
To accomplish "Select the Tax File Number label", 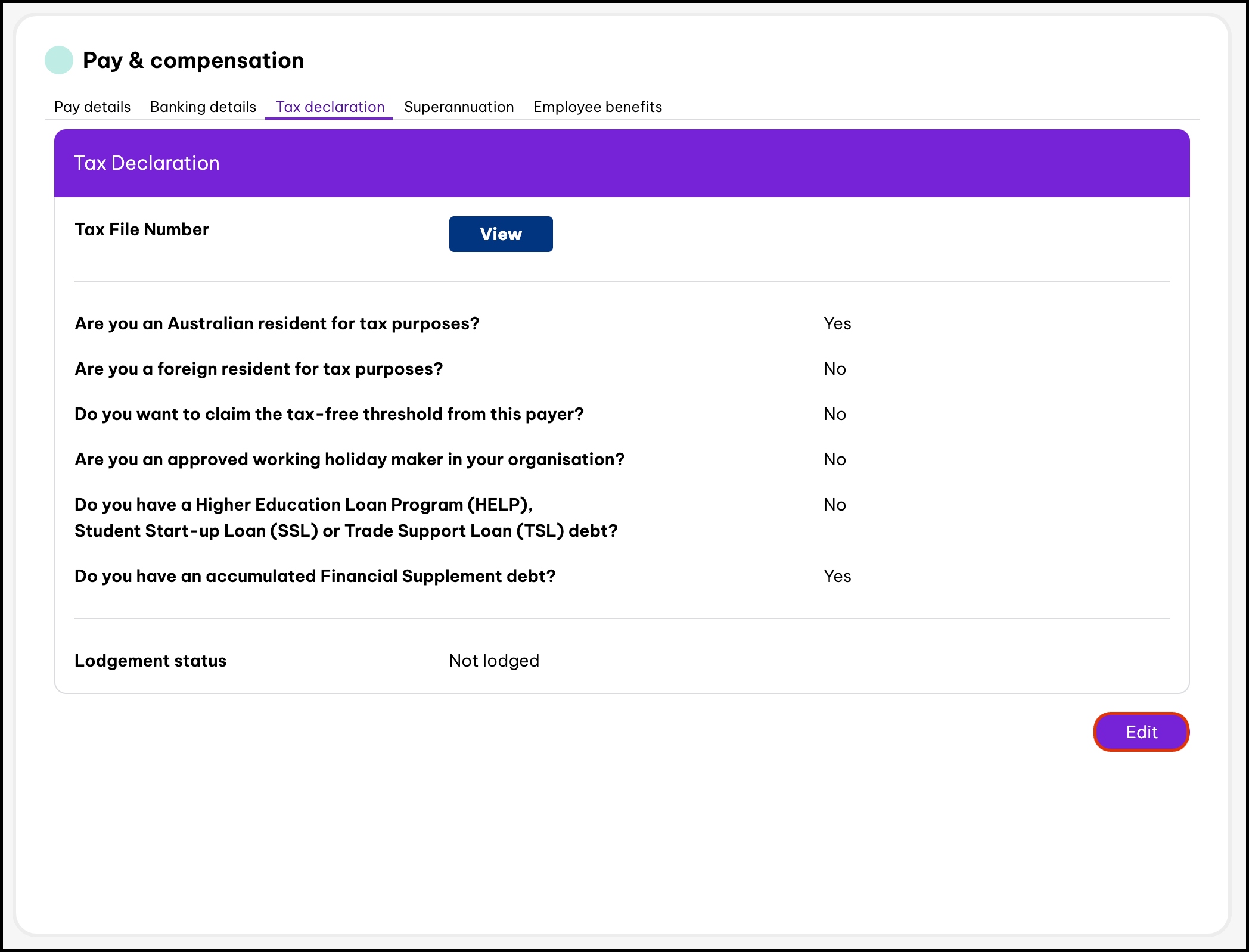I will coord(142,230).
